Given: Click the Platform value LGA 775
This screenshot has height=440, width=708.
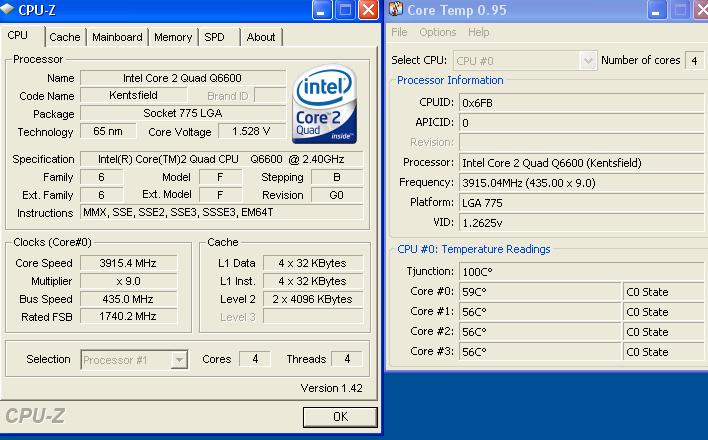Looking at the screenshot, I should [x=583, y=203].
